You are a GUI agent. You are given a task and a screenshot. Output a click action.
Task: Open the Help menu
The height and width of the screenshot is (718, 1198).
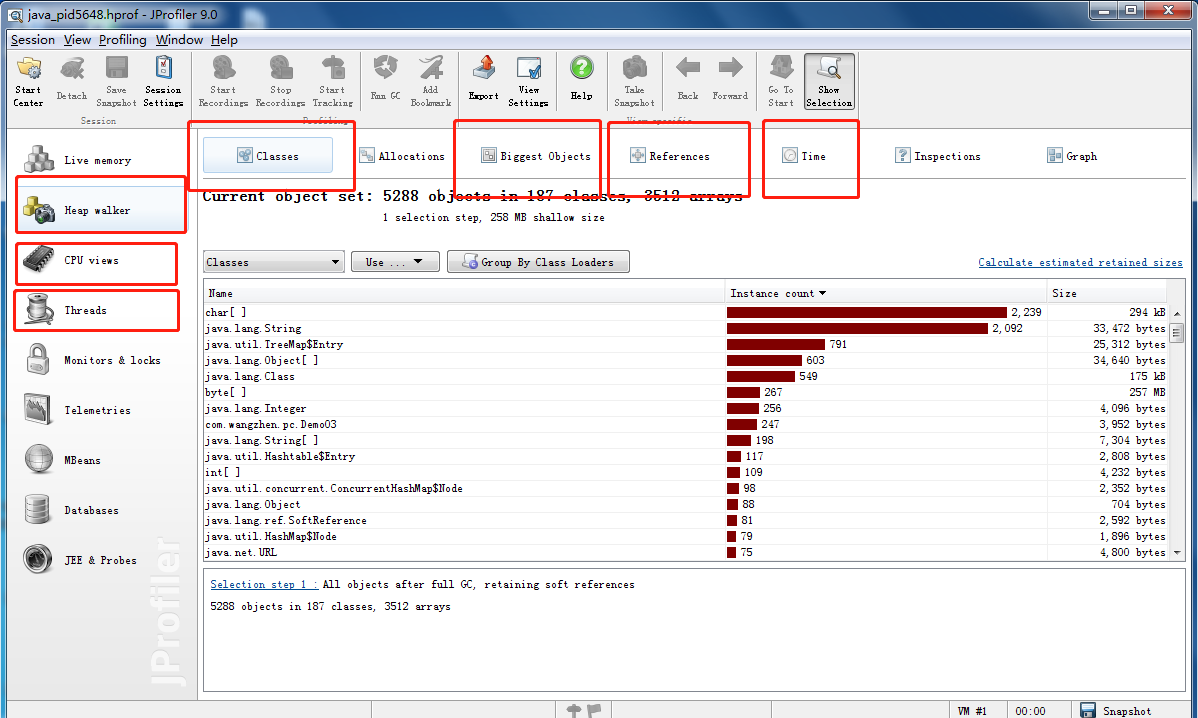224,40
